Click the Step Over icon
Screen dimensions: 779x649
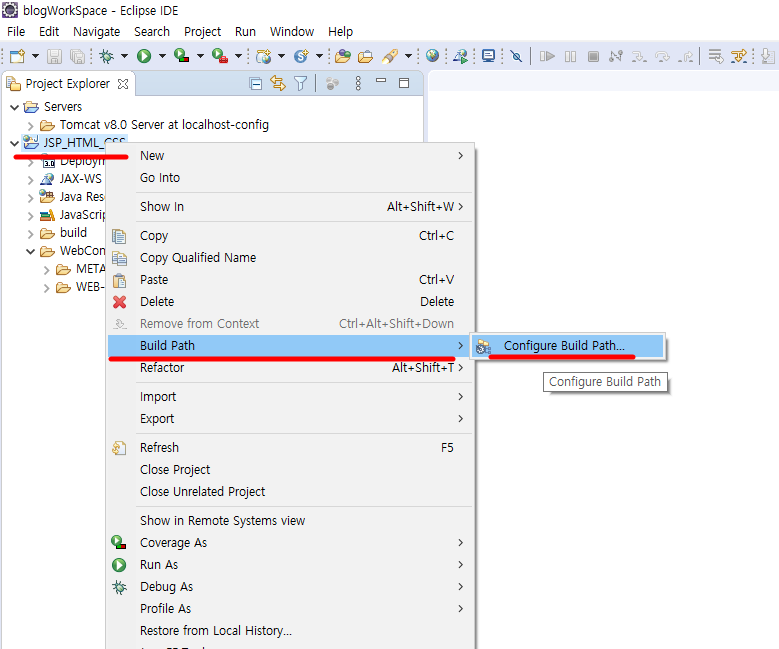(x=662, y=56)
